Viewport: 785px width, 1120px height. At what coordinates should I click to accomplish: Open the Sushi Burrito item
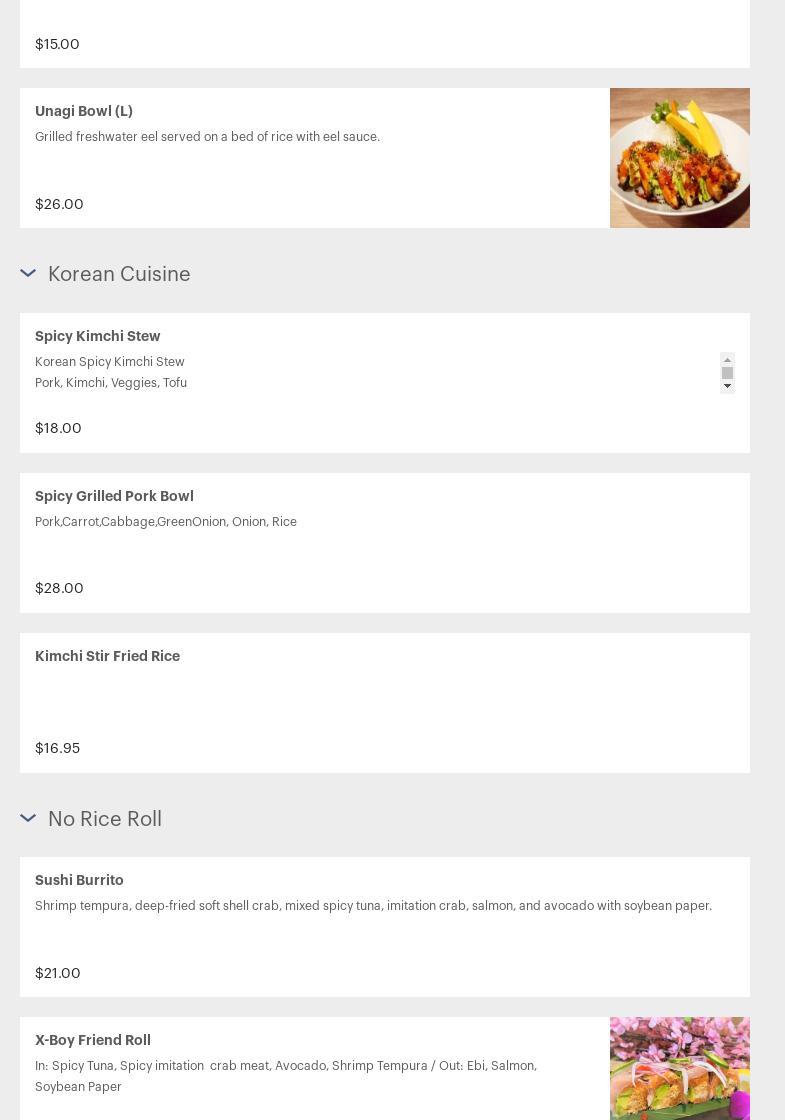tap(80, 880)
